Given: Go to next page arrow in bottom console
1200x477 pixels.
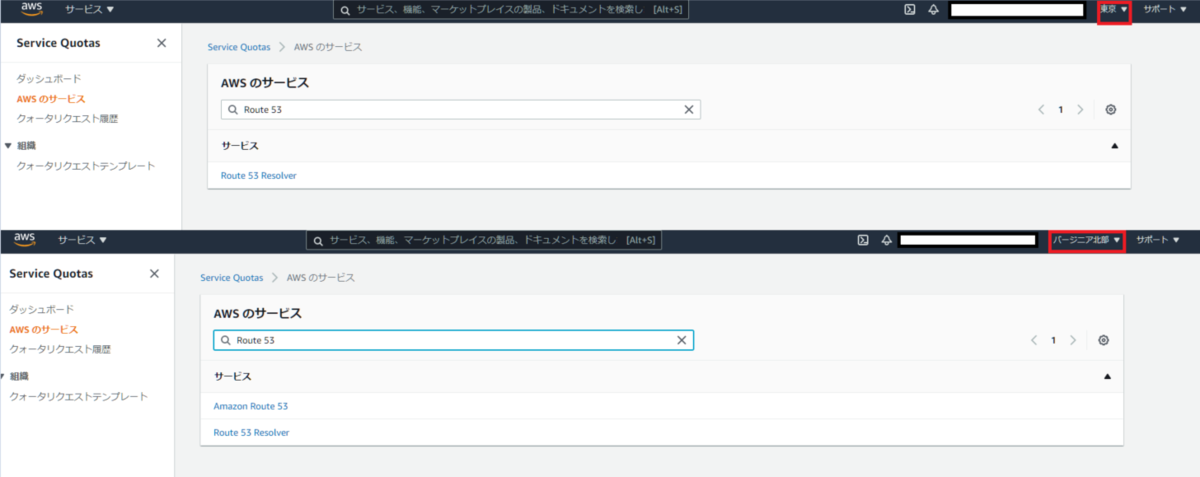Looking at the screenshot, I should coord(1073,340).
